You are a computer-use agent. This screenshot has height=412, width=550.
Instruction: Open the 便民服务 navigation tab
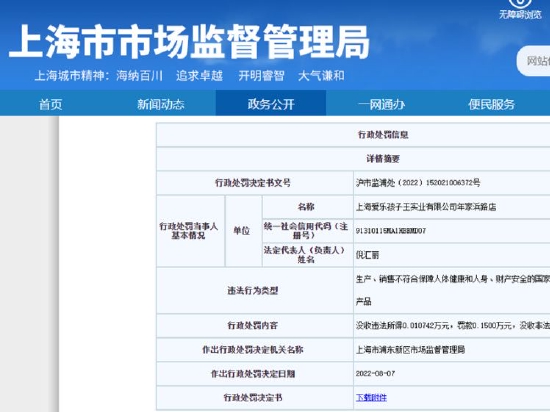pos(491,104)
